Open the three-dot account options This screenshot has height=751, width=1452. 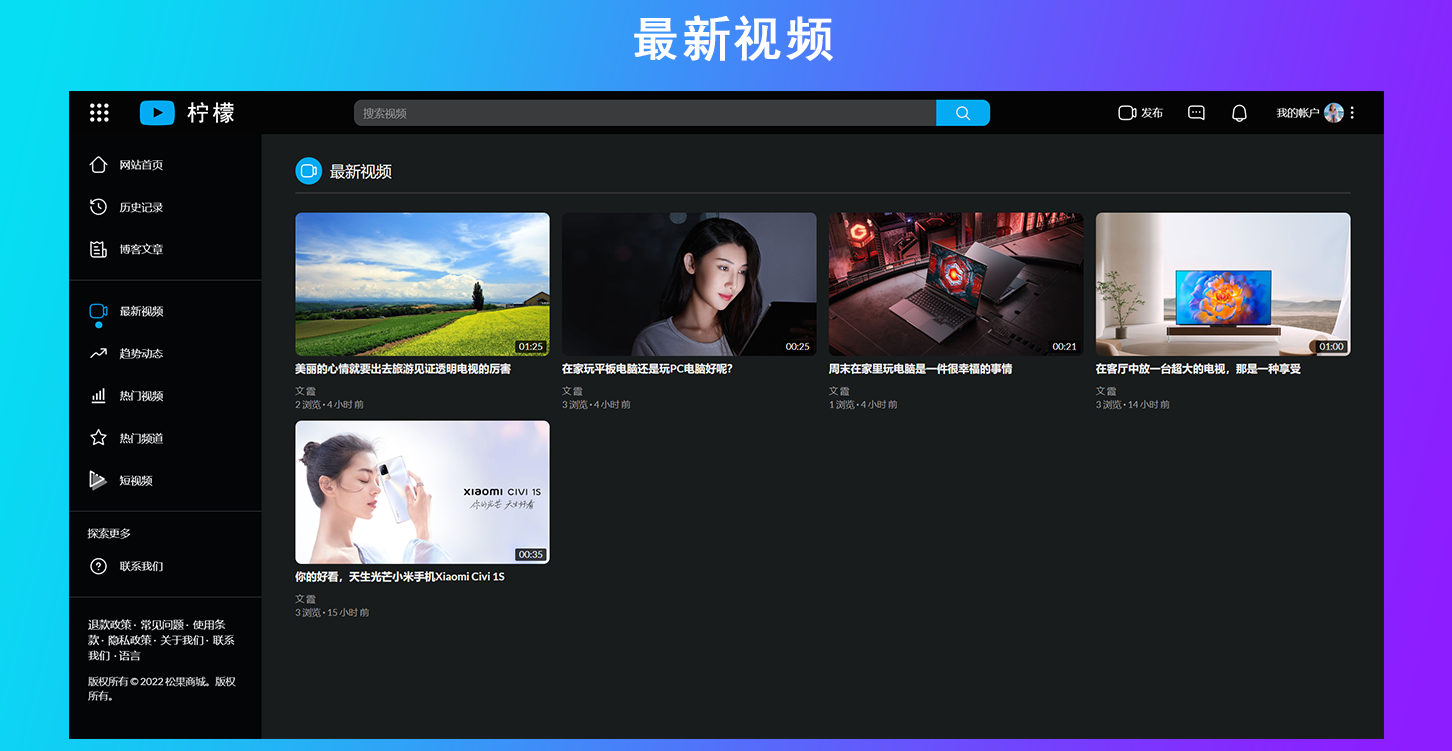click(1352, 113)
